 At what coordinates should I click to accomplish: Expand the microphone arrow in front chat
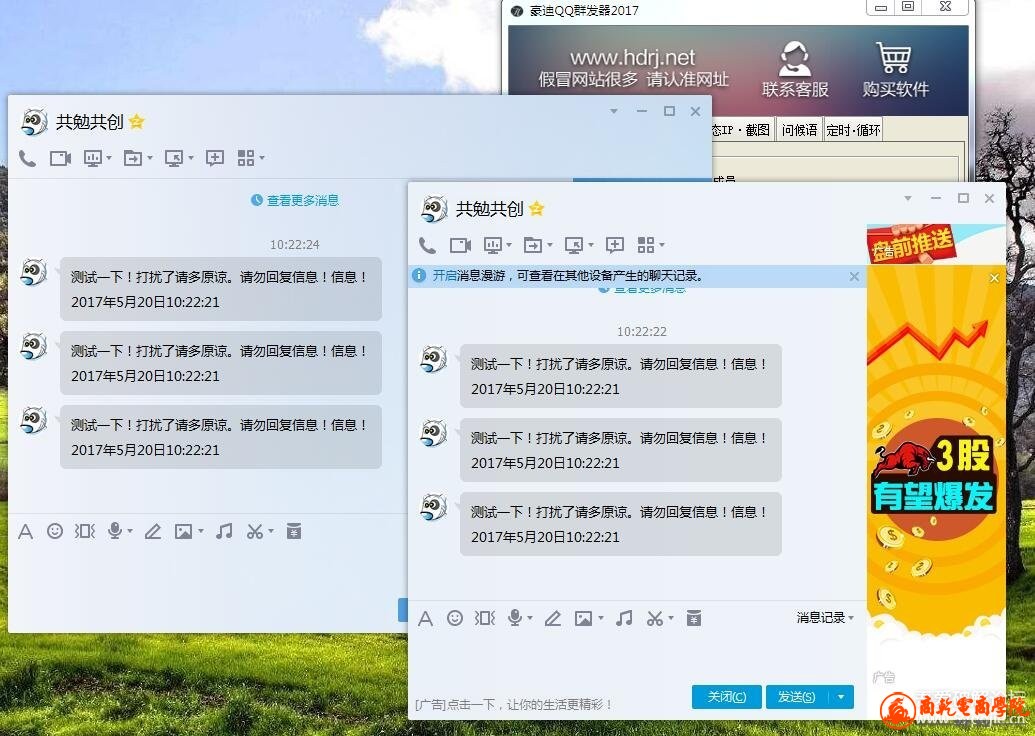[530, 619]
